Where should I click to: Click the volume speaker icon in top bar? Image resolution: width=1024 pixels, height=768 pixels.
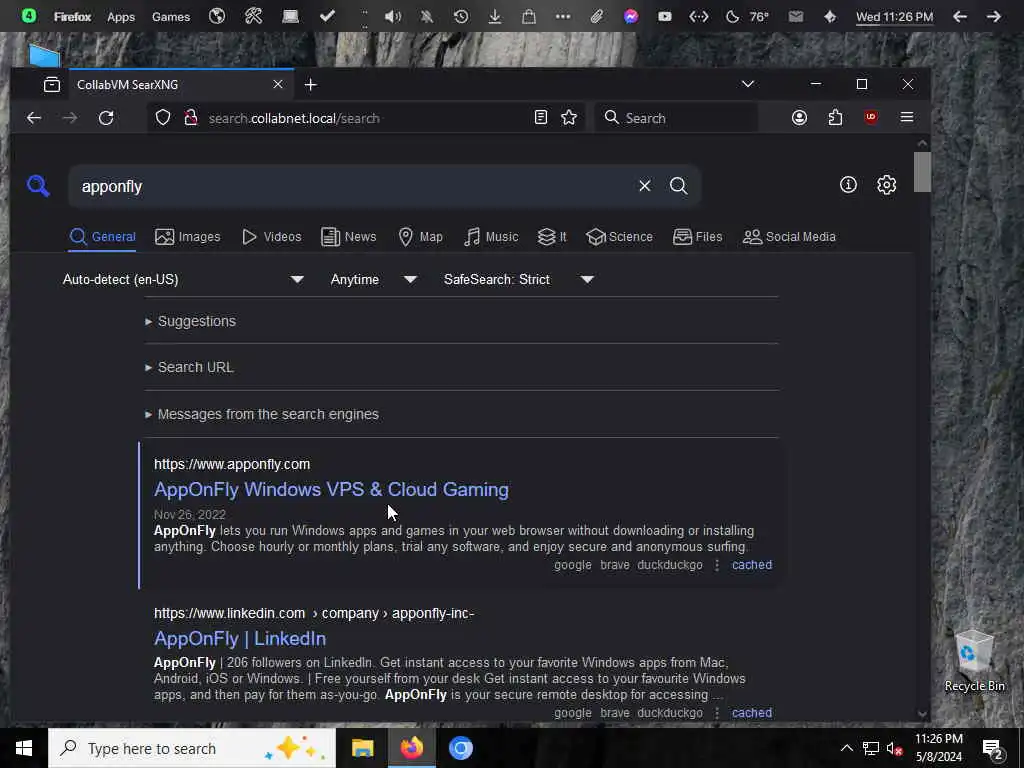pos(392,16)
